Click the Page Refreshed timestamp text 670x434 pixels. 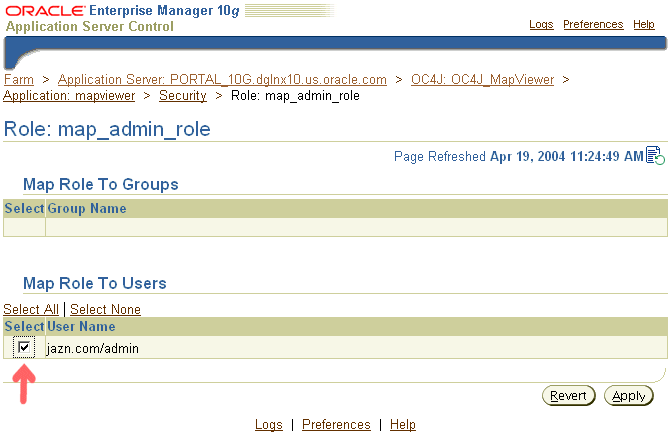(519, 156)
